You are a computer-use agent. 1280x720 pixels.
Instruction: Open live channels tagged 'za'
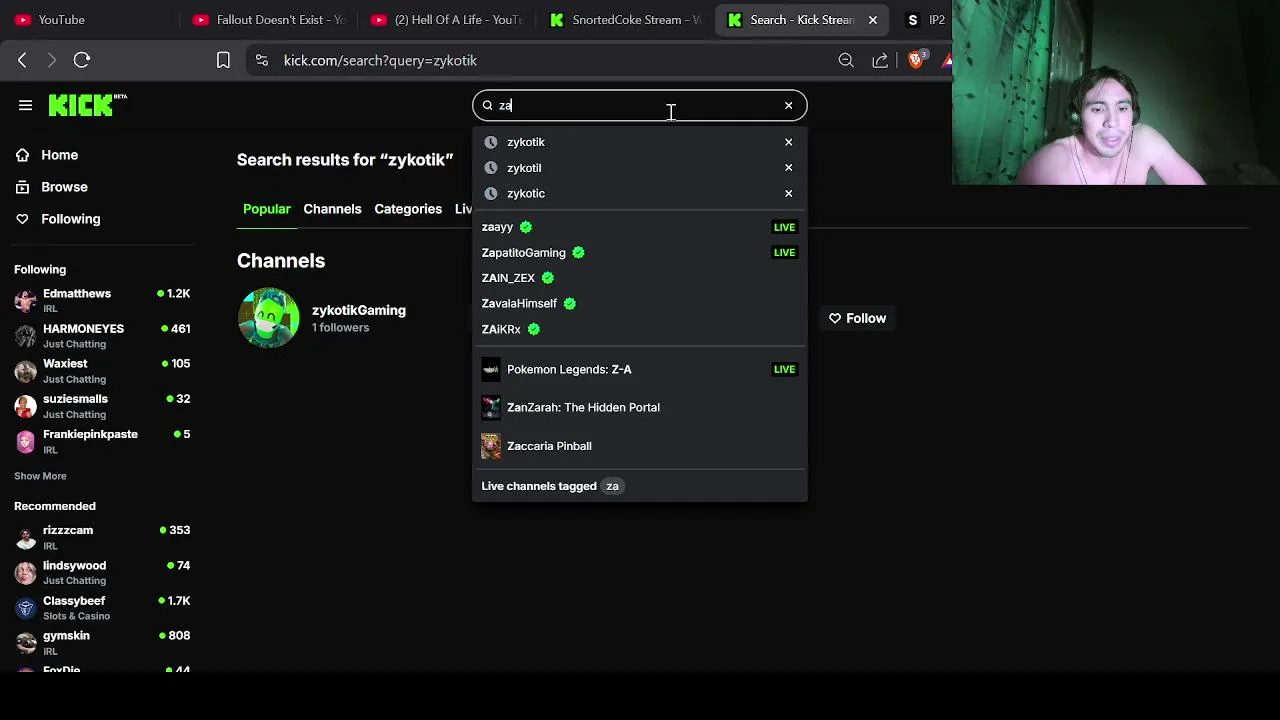(639, 486)
